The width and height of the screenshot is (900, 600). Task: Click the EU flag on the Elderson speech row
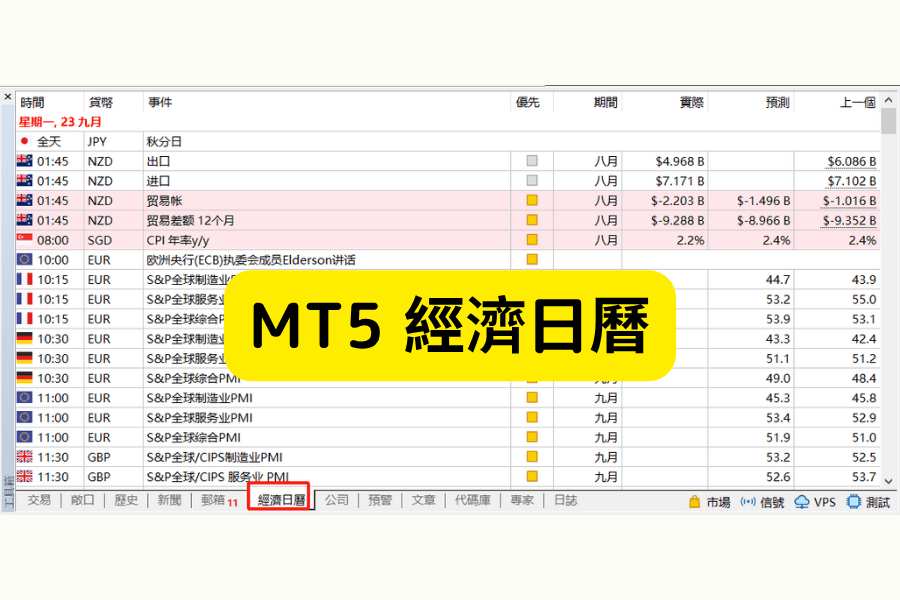(x=23, y=259)
